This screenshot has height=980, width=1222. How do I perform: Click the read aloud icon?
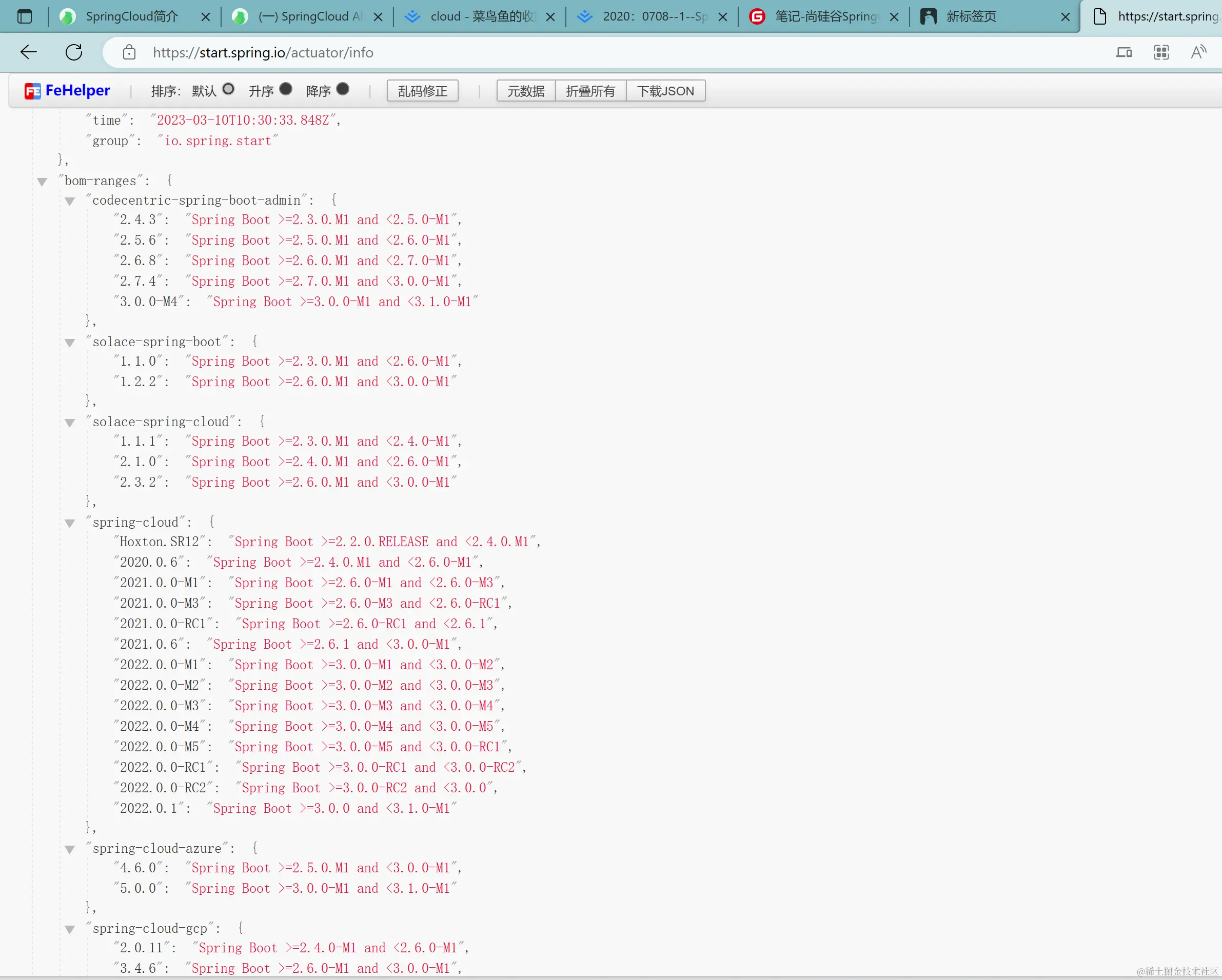[x=1198, y=53]
